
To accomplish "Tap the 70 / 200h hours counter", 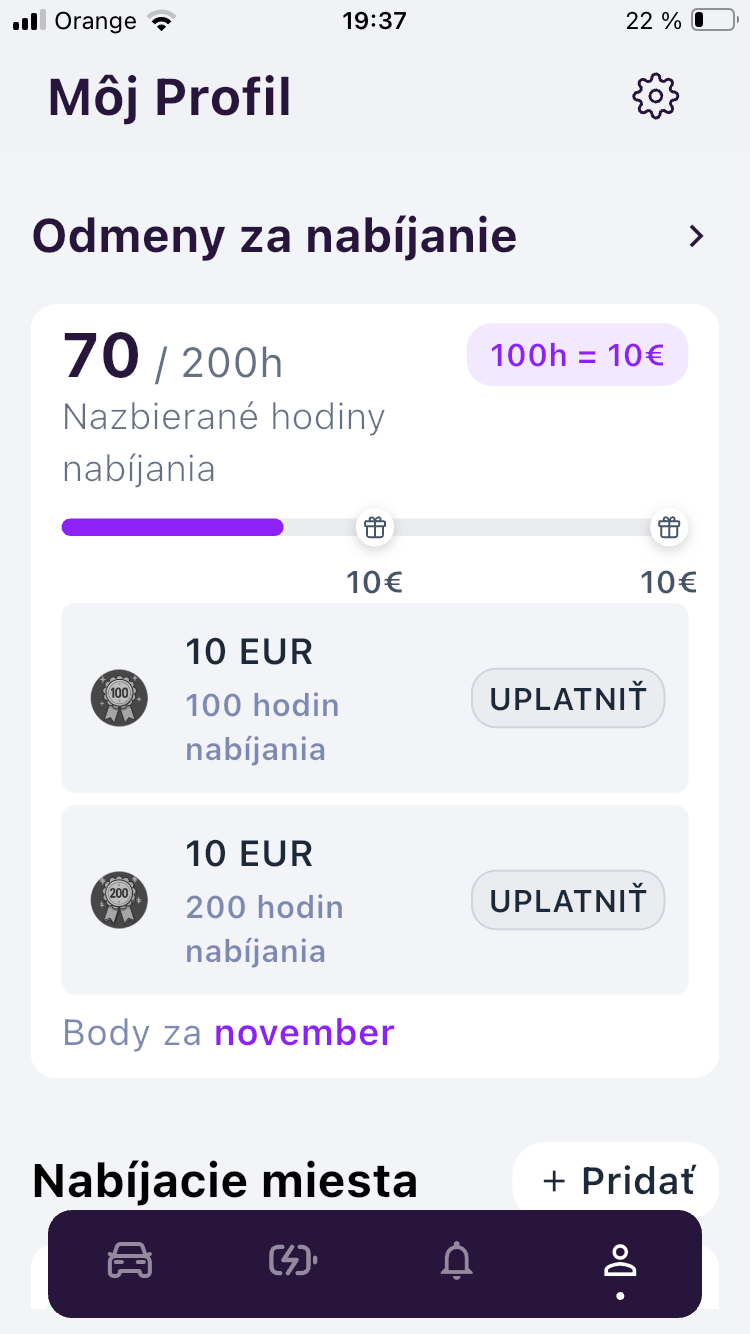I will point(173,358).
